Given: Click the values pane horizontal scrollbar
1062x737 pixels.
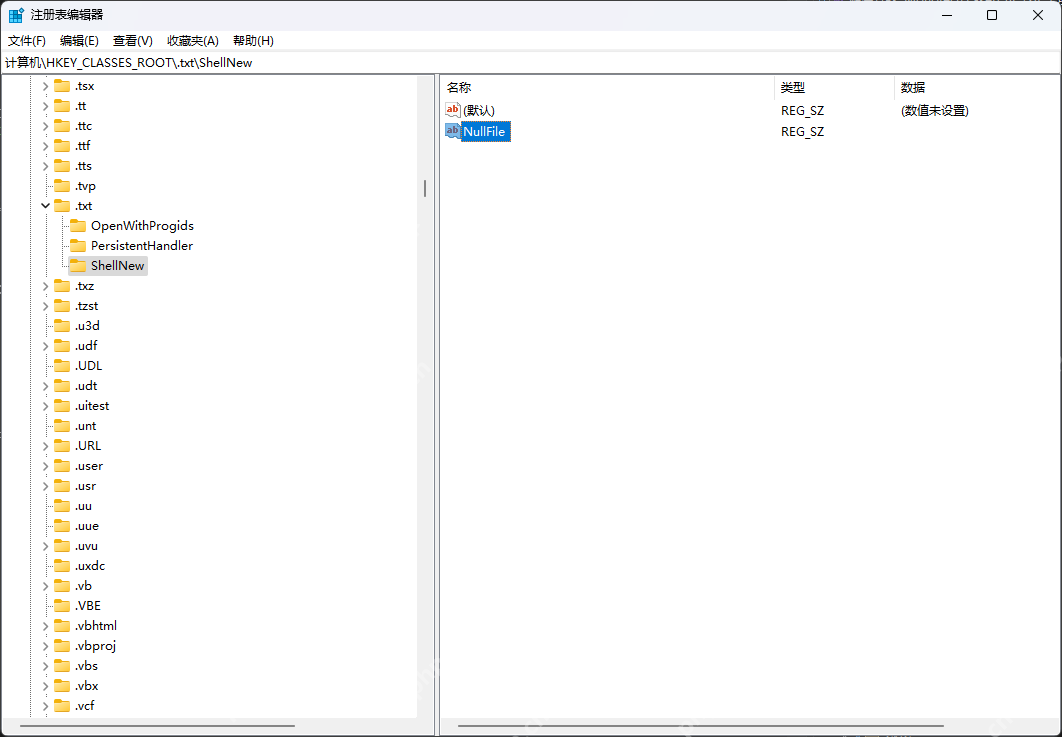Looking at the screenshot, I should click(700, 726).
